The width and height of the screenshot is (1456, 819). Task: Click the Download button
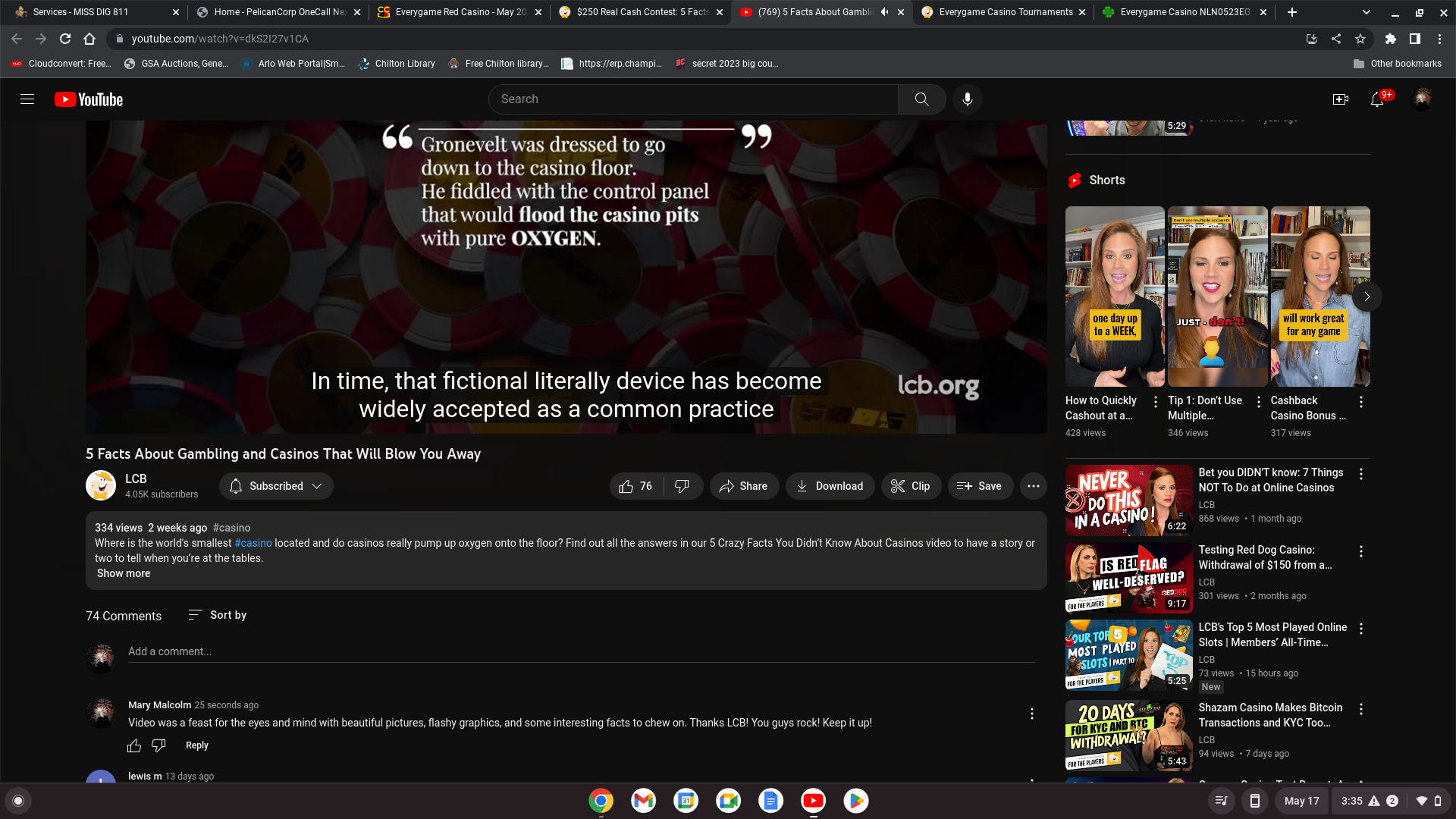click(x=830, y=486)
